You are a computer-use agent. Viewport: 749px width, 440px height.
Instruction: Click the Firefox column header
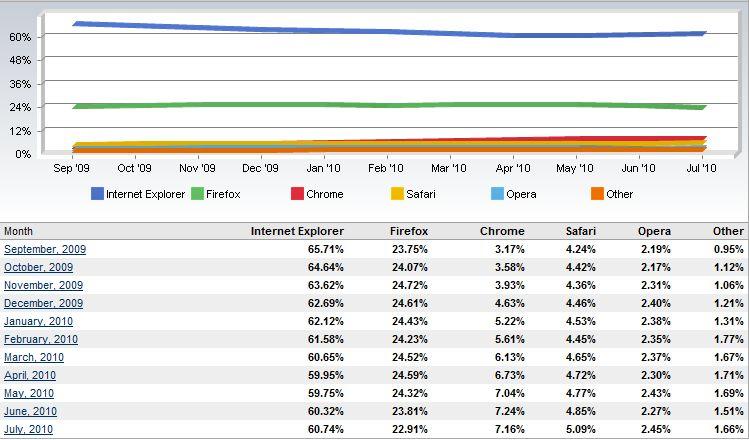click(x=409, y=231)
